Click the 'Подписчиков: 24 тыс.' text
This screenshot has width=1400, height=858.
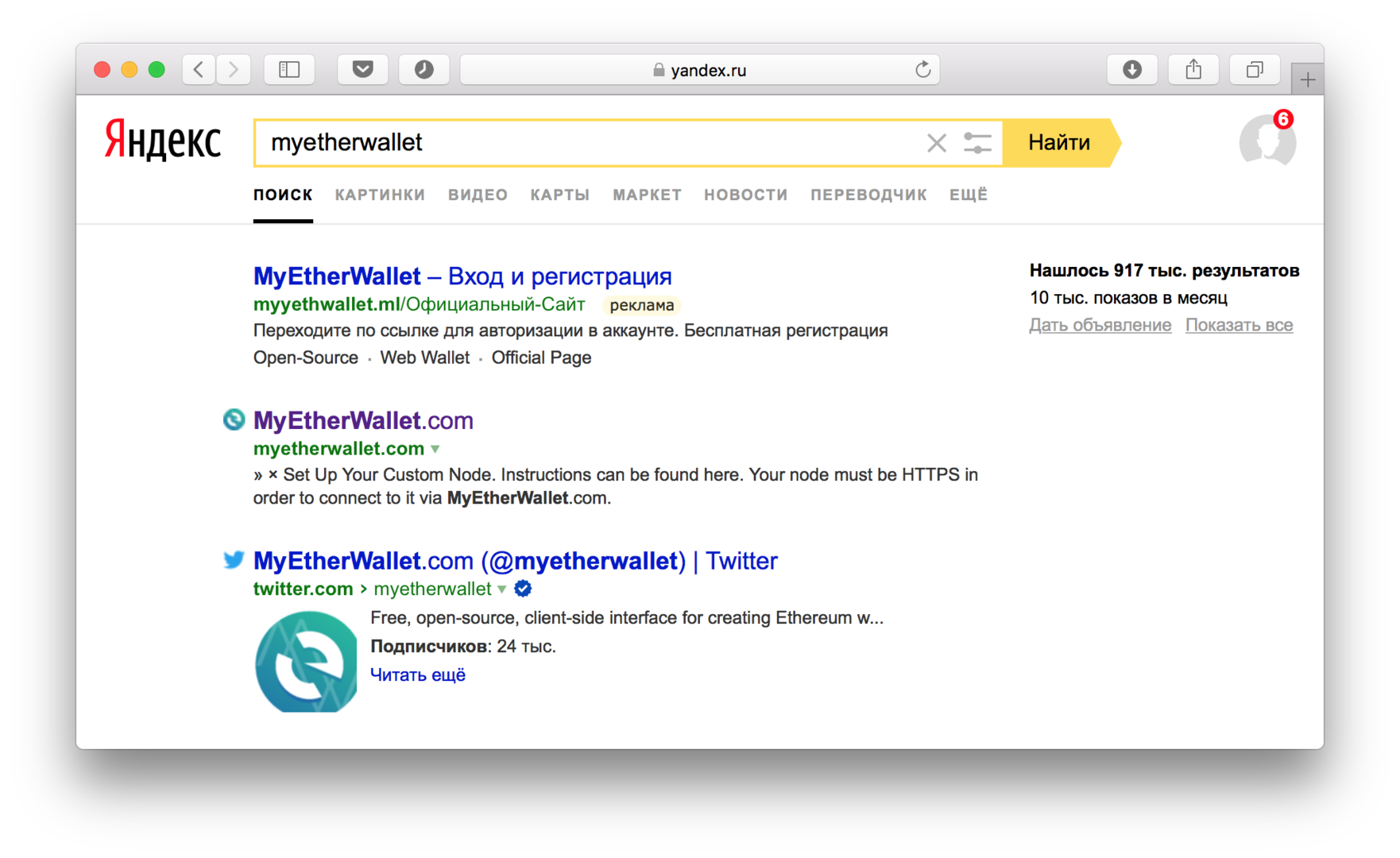point(463,646)
